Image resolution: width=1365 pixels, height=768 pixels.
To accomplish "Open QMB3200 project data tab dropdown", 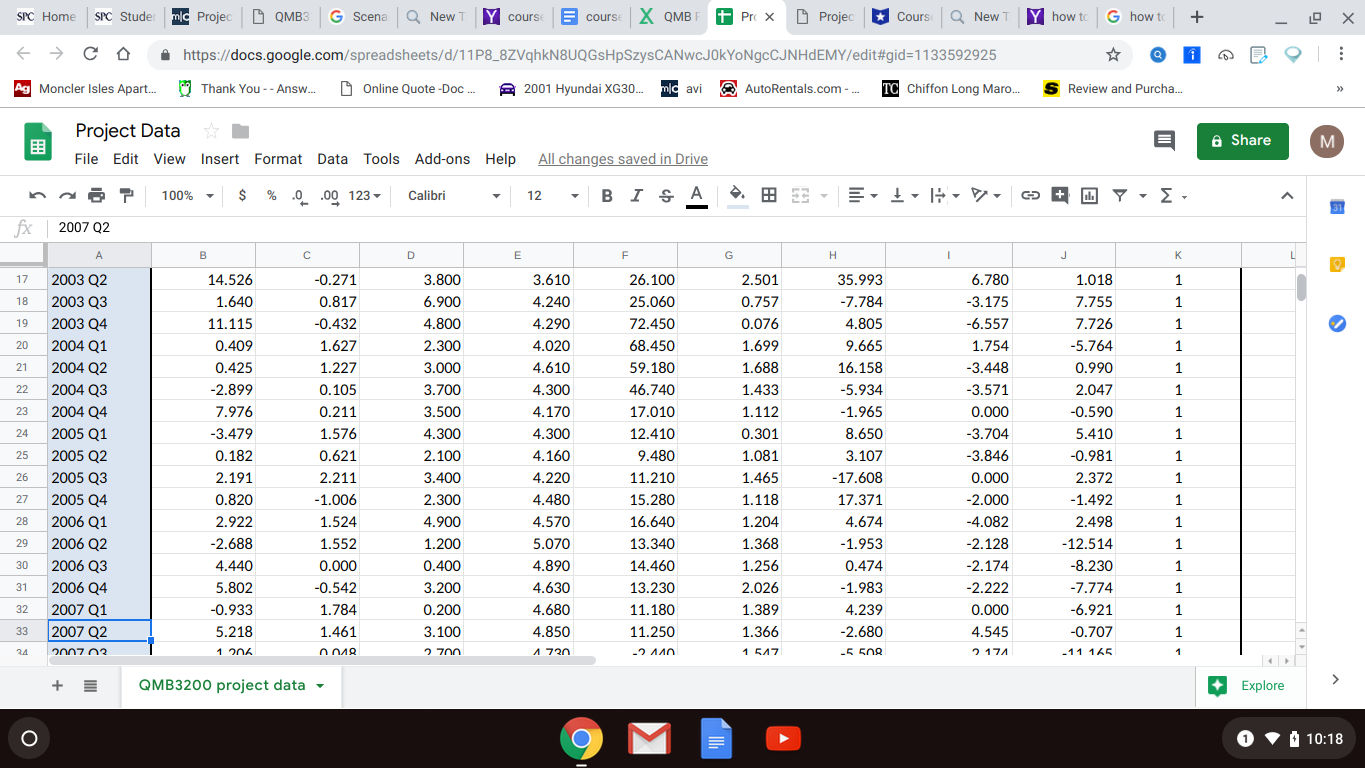I will [320, 686].
